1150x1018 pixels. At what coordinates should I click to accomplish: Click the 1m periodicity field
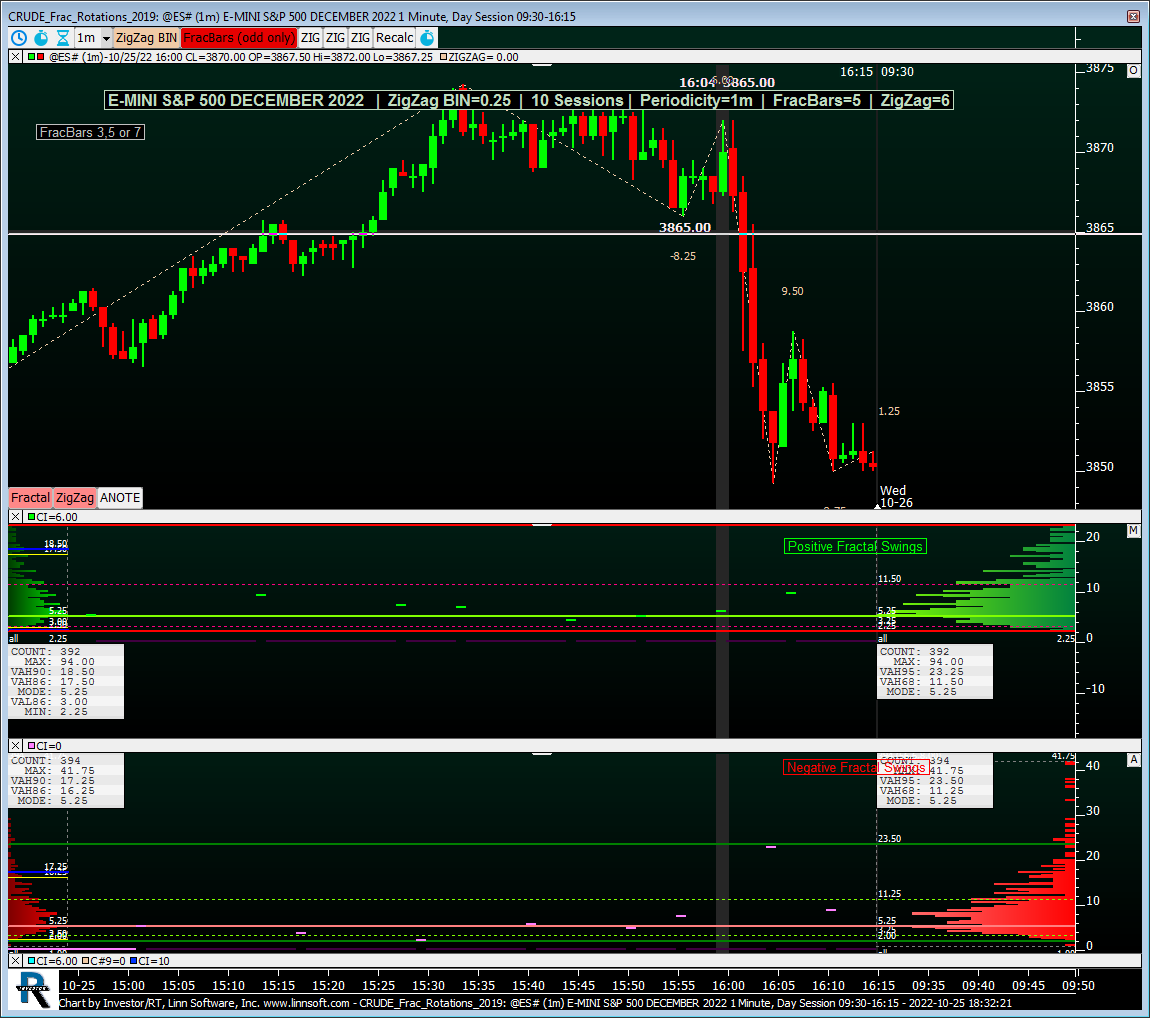pyautogui.click(x=87, y=38)
